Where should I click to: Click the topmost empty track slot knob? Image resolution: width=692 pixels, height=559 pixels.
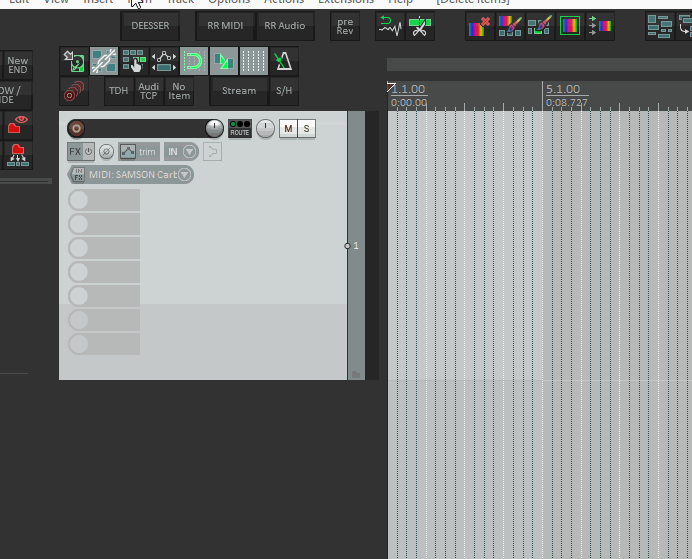pos(79,200)
